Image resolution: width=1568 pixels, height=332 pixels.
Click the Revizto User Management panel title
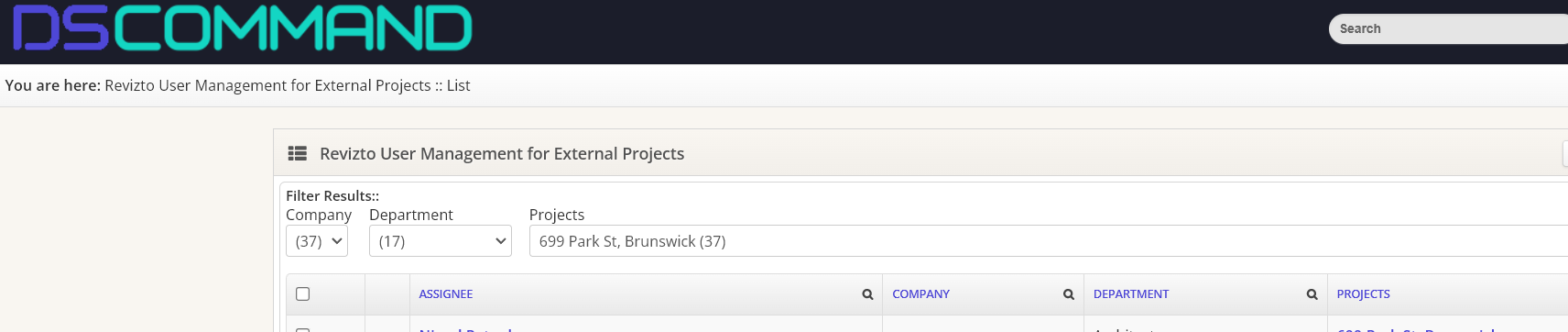tap(502, 153)
